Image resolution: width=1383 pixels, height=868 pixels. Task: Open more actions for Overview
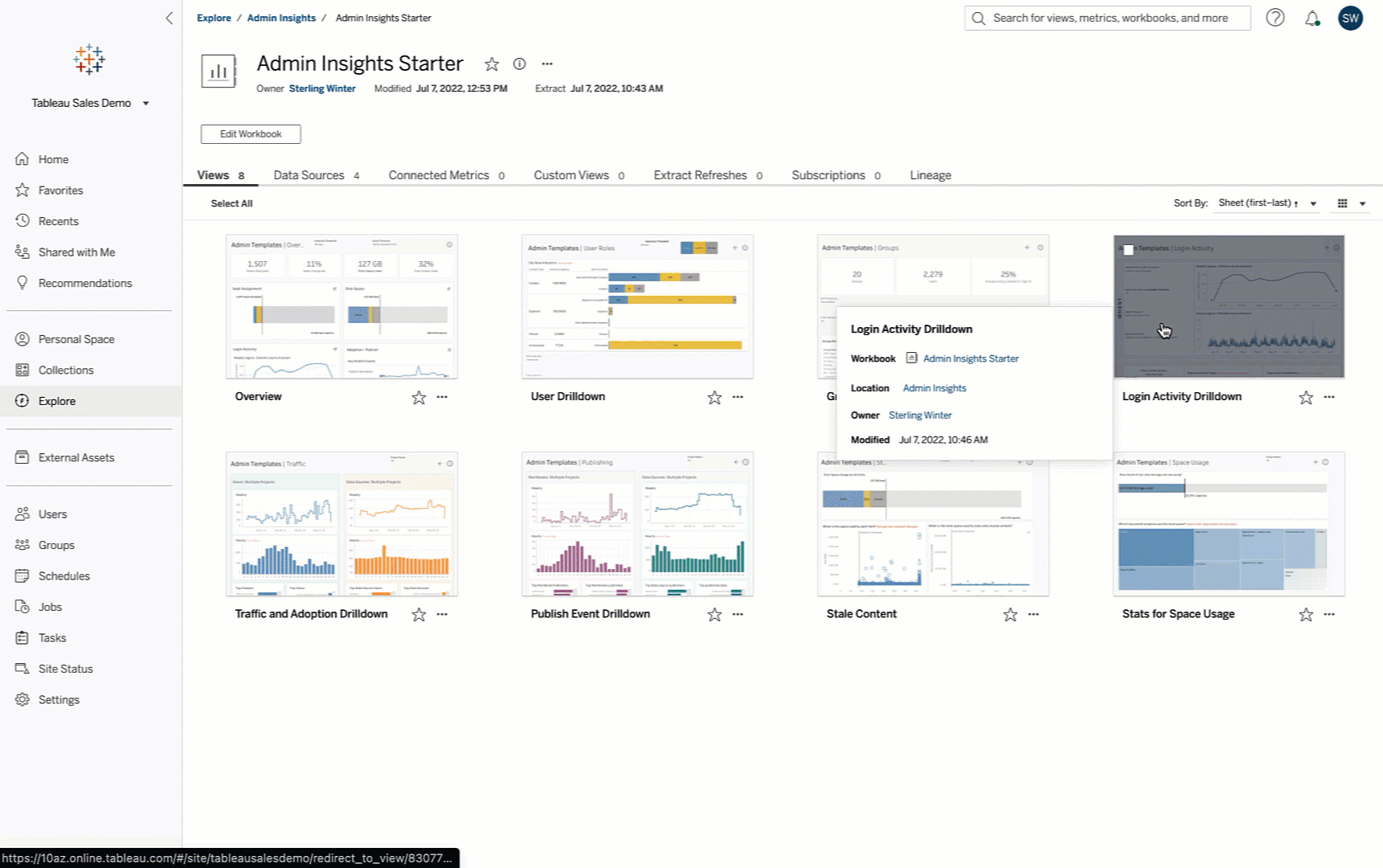coord(442,397)
